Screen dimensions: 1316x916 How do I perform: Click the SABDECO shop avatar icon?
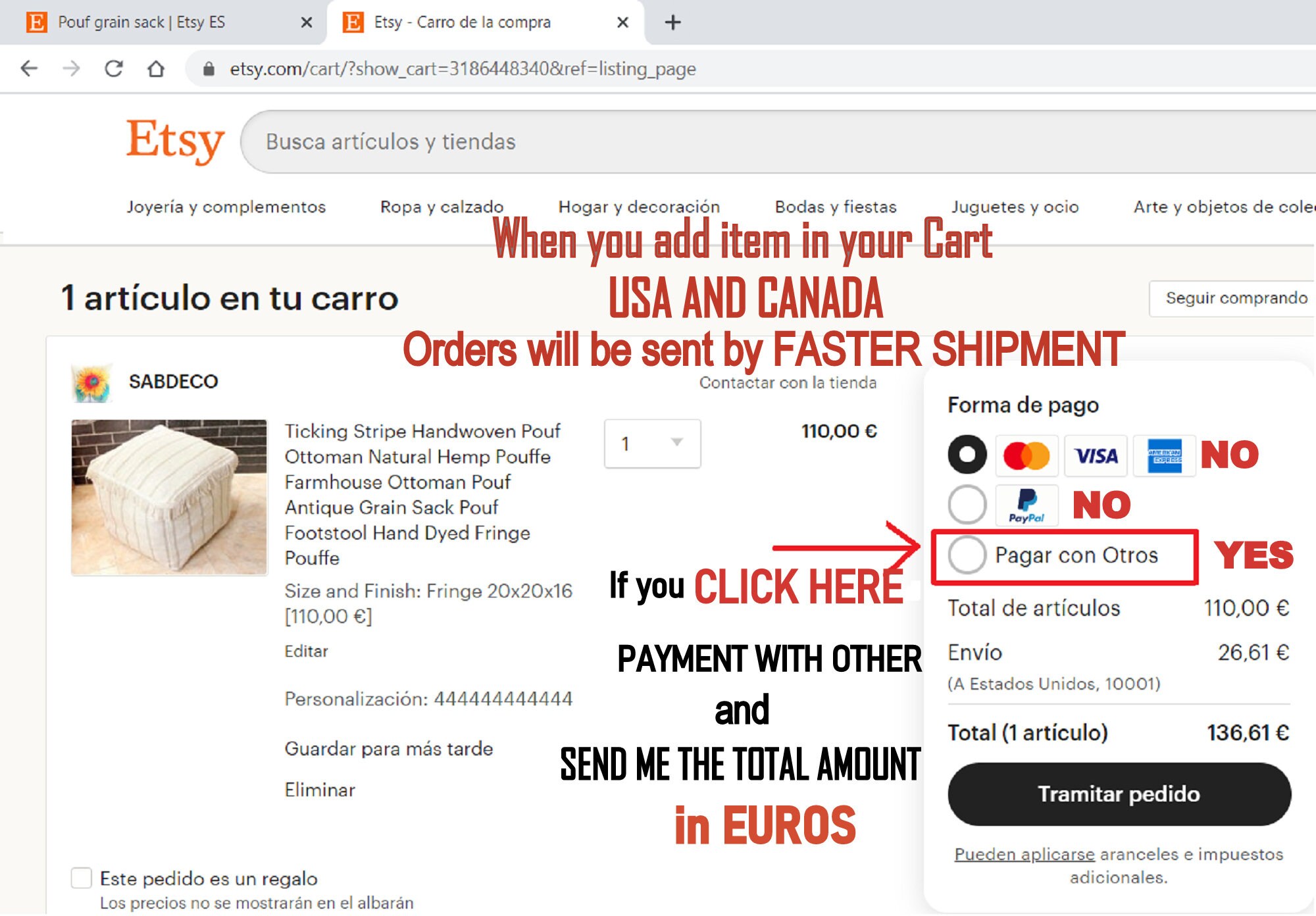pyautogui.click(x=92, y=382)
